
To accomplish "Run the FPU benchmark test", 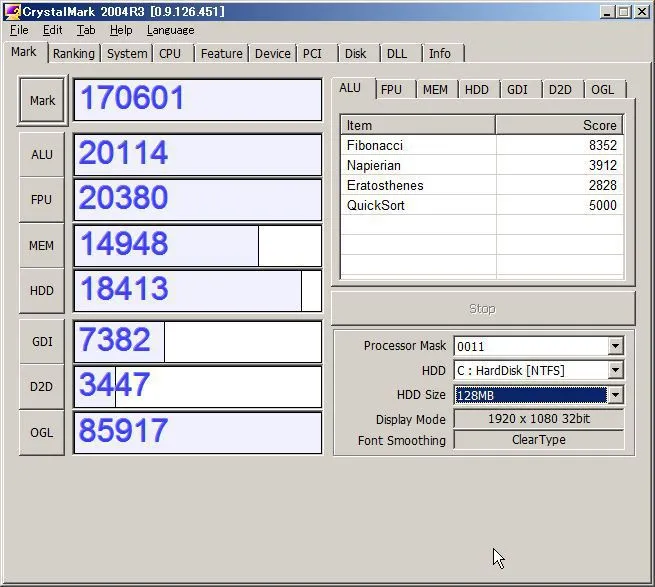I will coord(42,199).
